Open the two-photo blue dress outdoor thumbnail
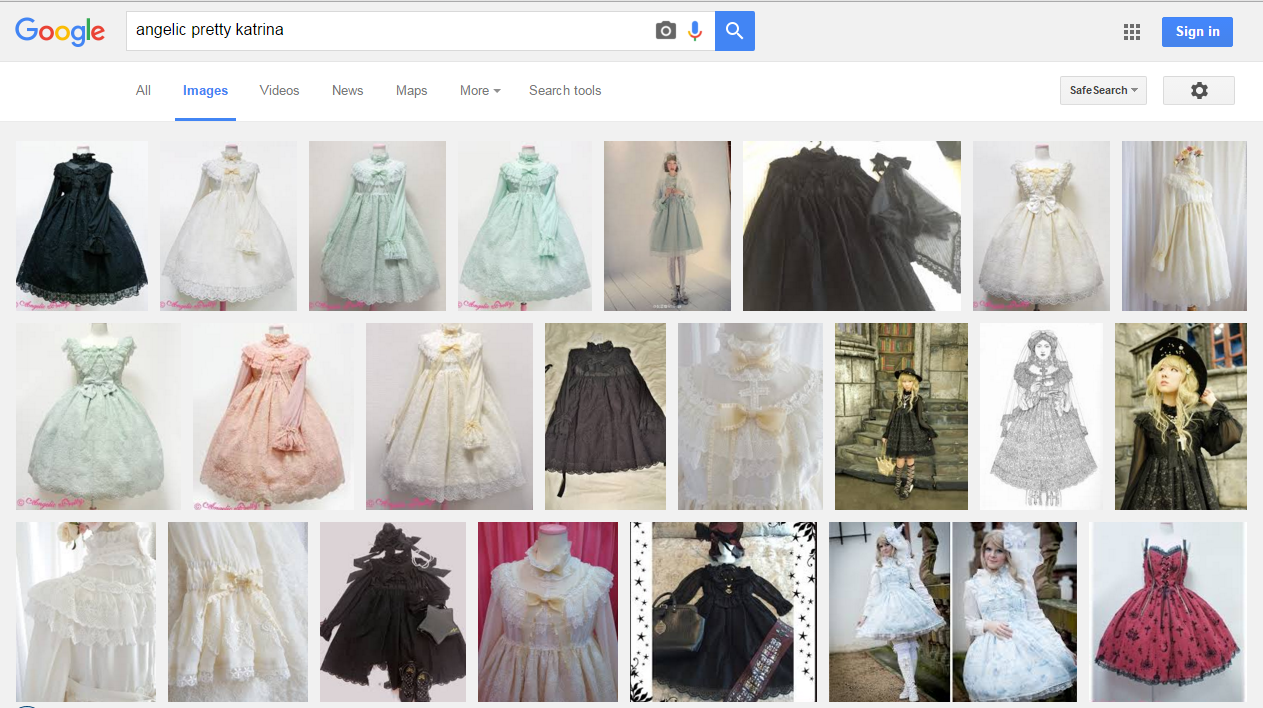This screenshot has height=708, width=1263. 953,612
